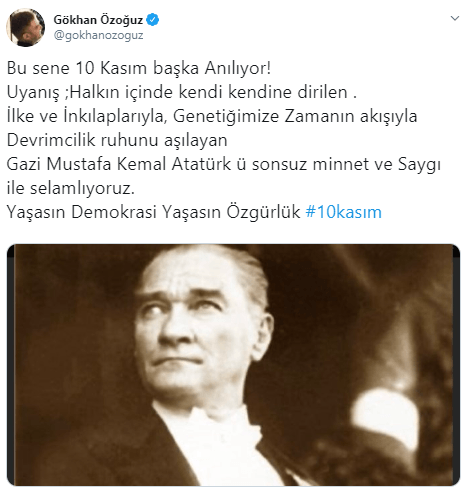Click the words "sonsuz minnet ve Saygı"
Image resolution: width=467 pixels, height=502 pixels.
pos(346,165)
